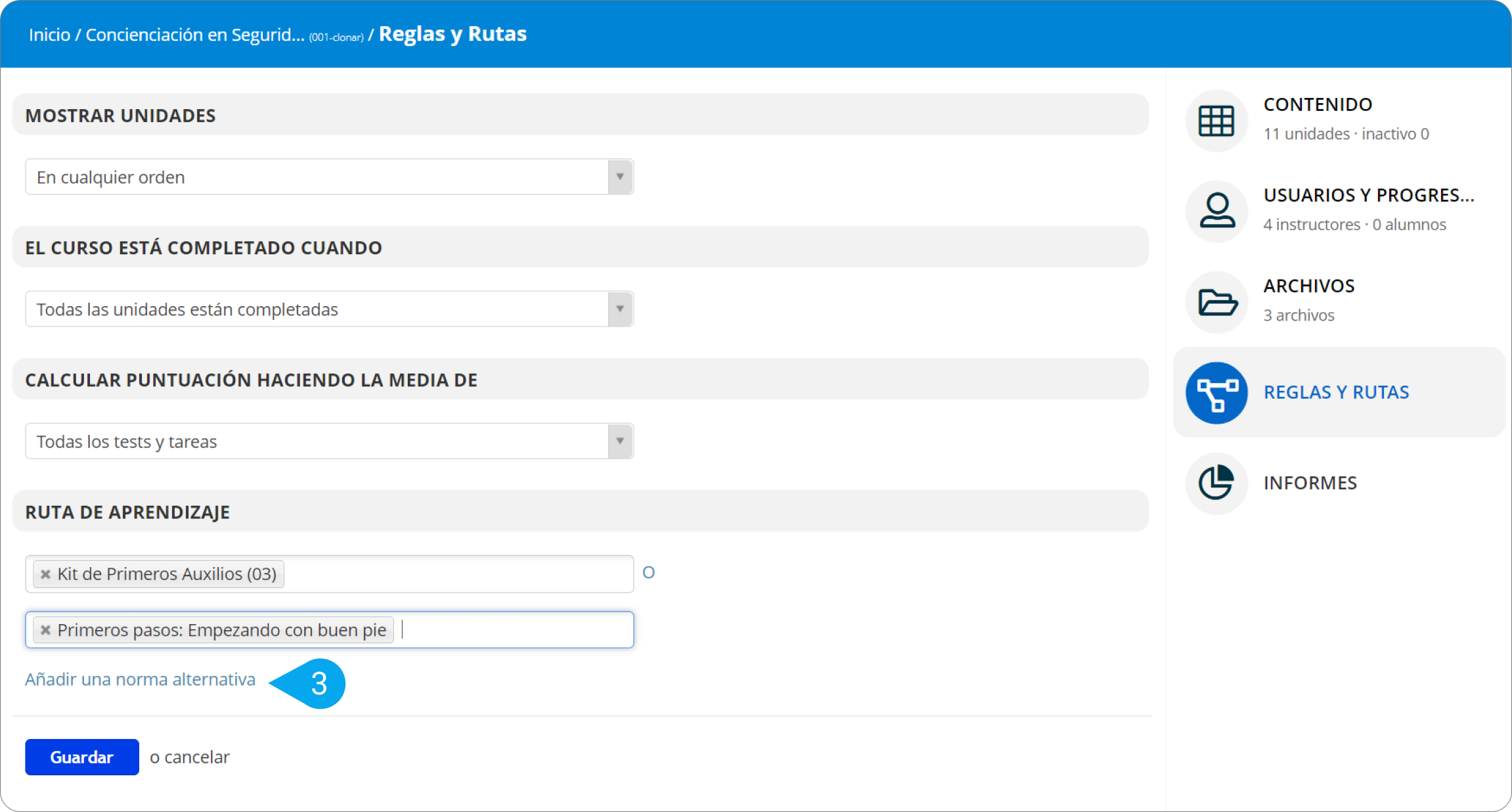Click the cancelar link
The image size is (1512, 812).
click(197, 757)
